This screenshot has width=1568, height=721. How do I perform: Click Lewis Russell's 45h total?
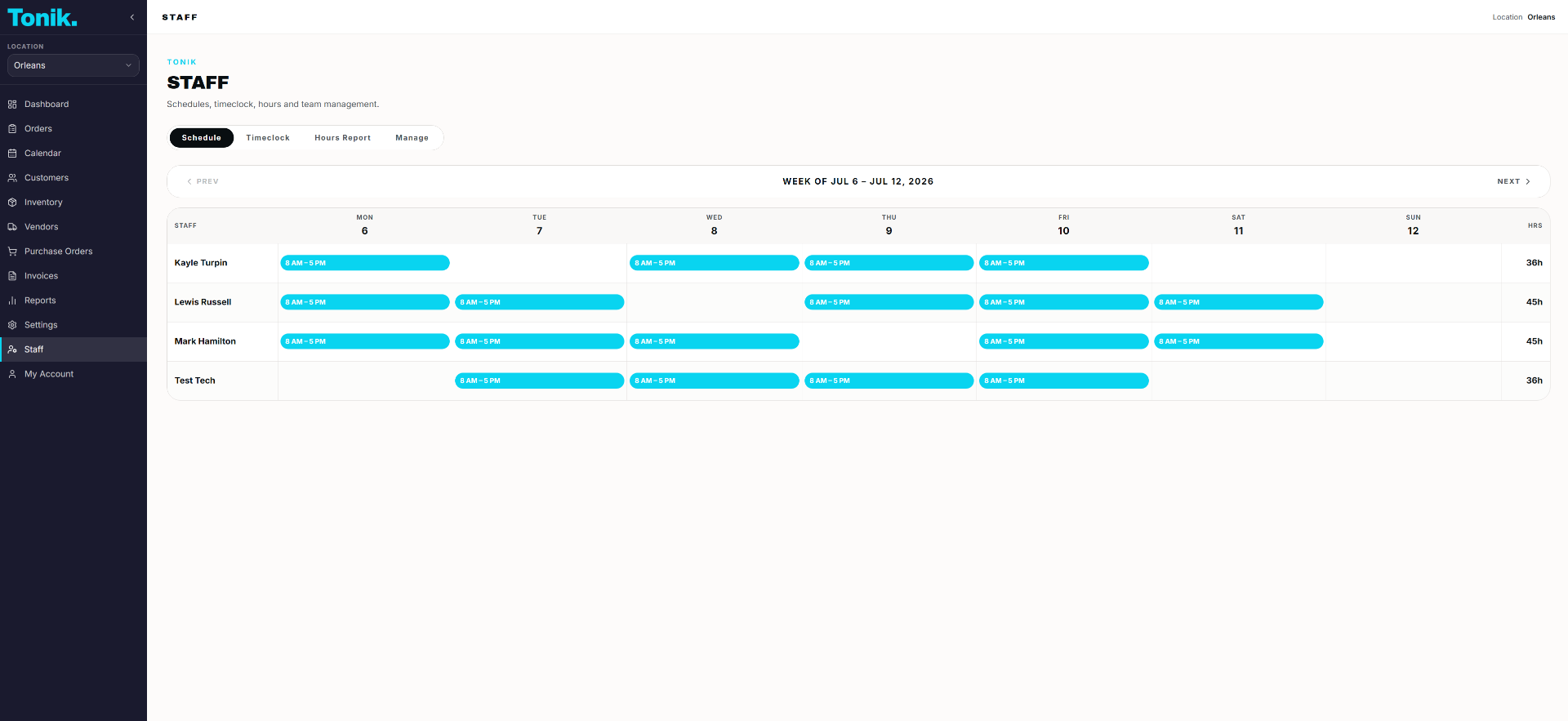click(1534, 302)
